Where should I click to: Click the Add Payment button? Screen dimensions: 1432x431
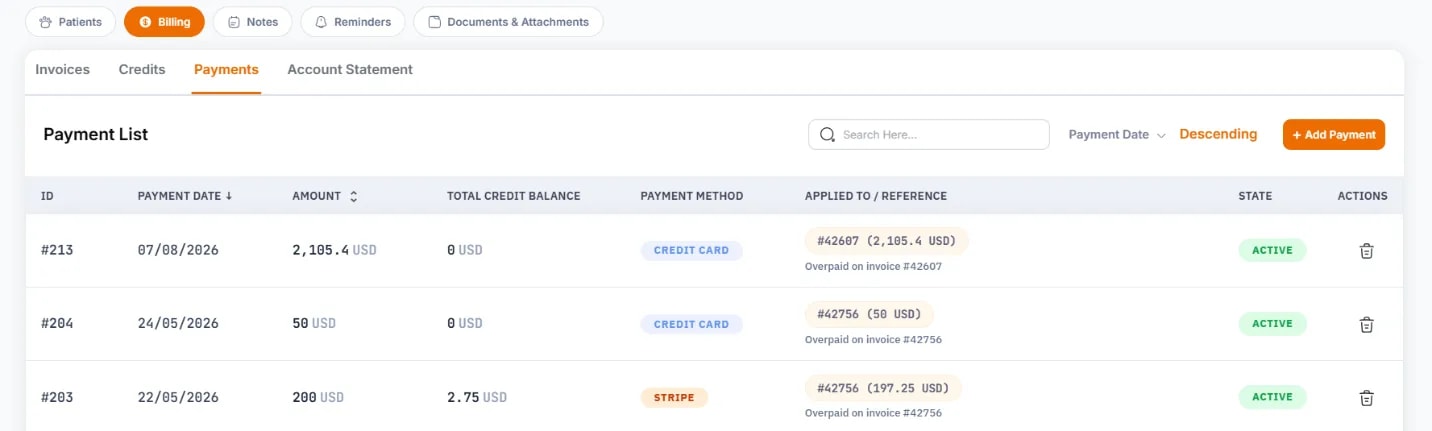pyautogui.click(x=1333, y=134)
